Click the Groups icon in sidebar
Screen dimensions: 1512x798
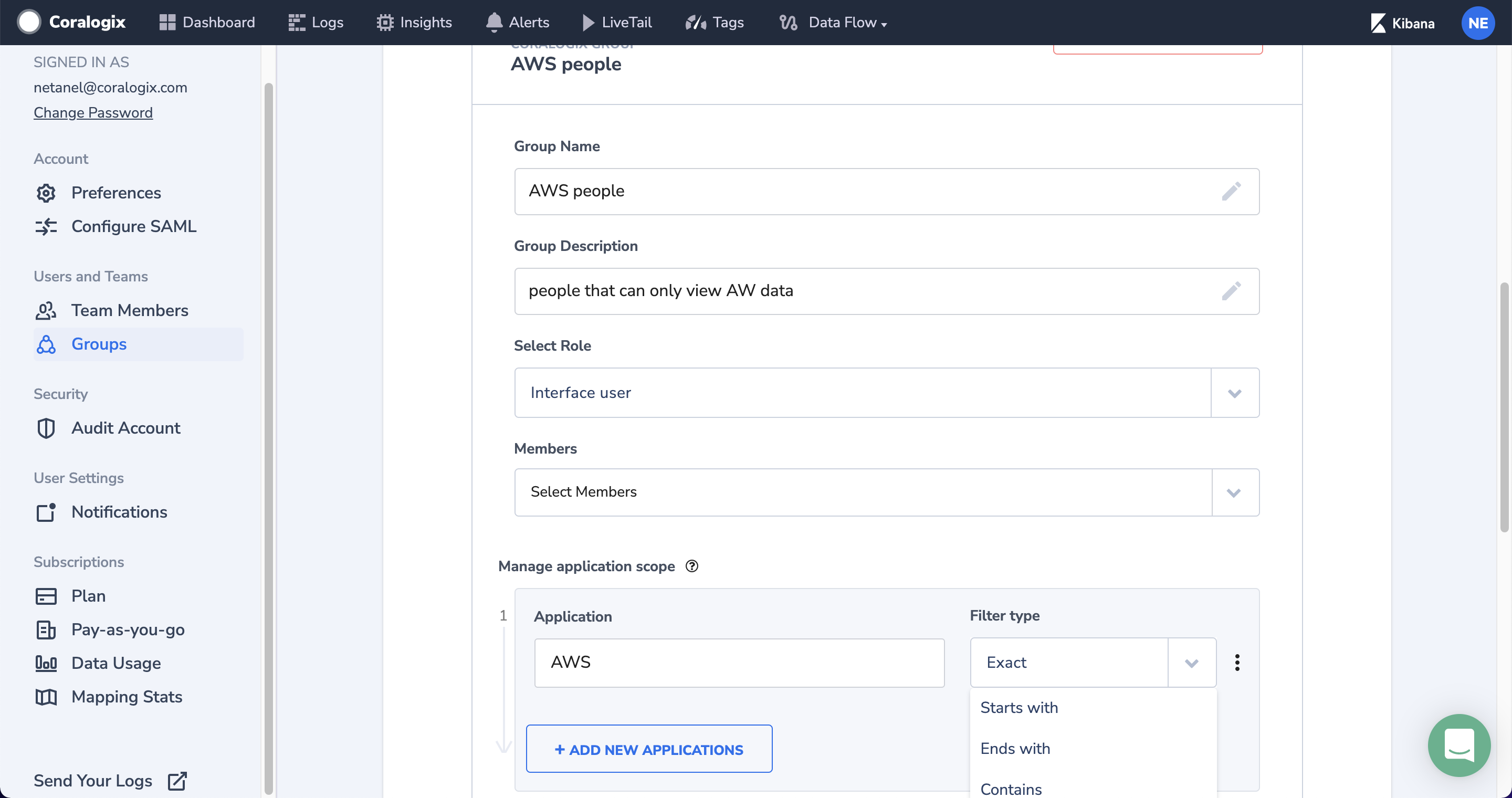click(46, 344)
